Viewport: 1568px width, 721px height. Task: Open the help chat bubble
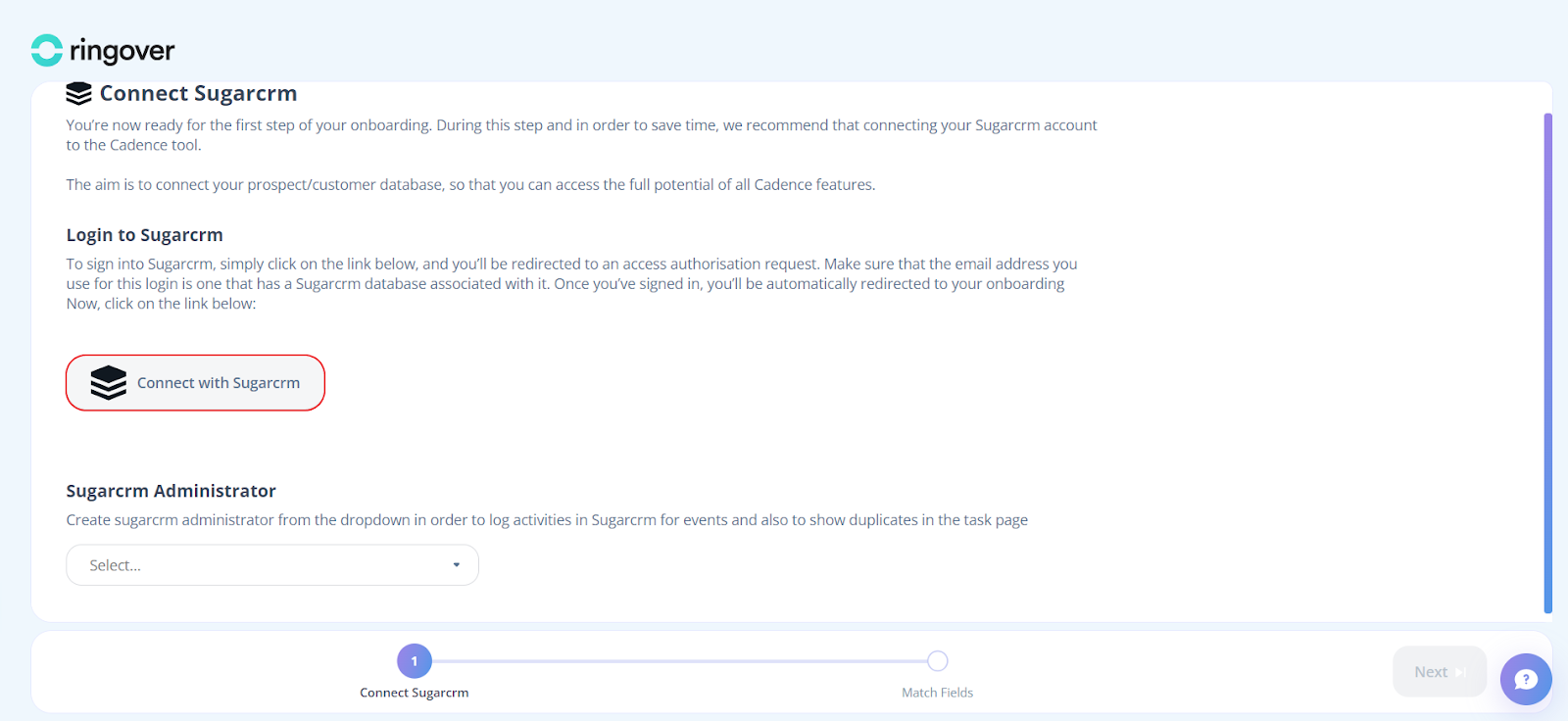(x=1526, y=679)
